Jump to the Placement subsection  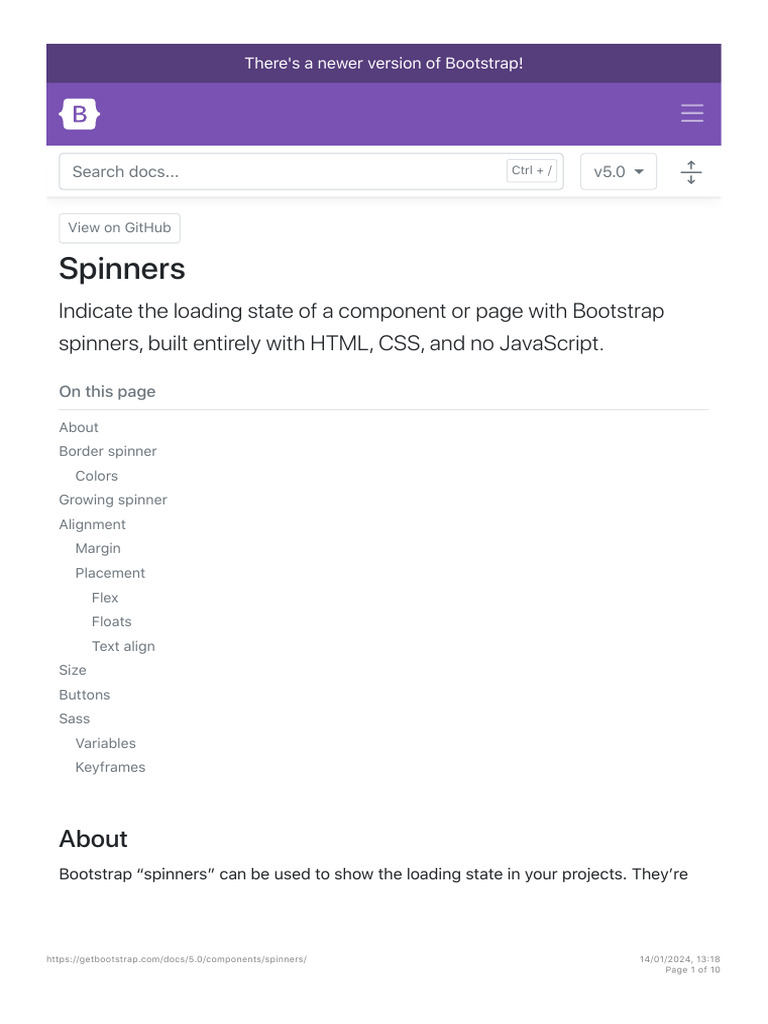(x=110, y=573)
